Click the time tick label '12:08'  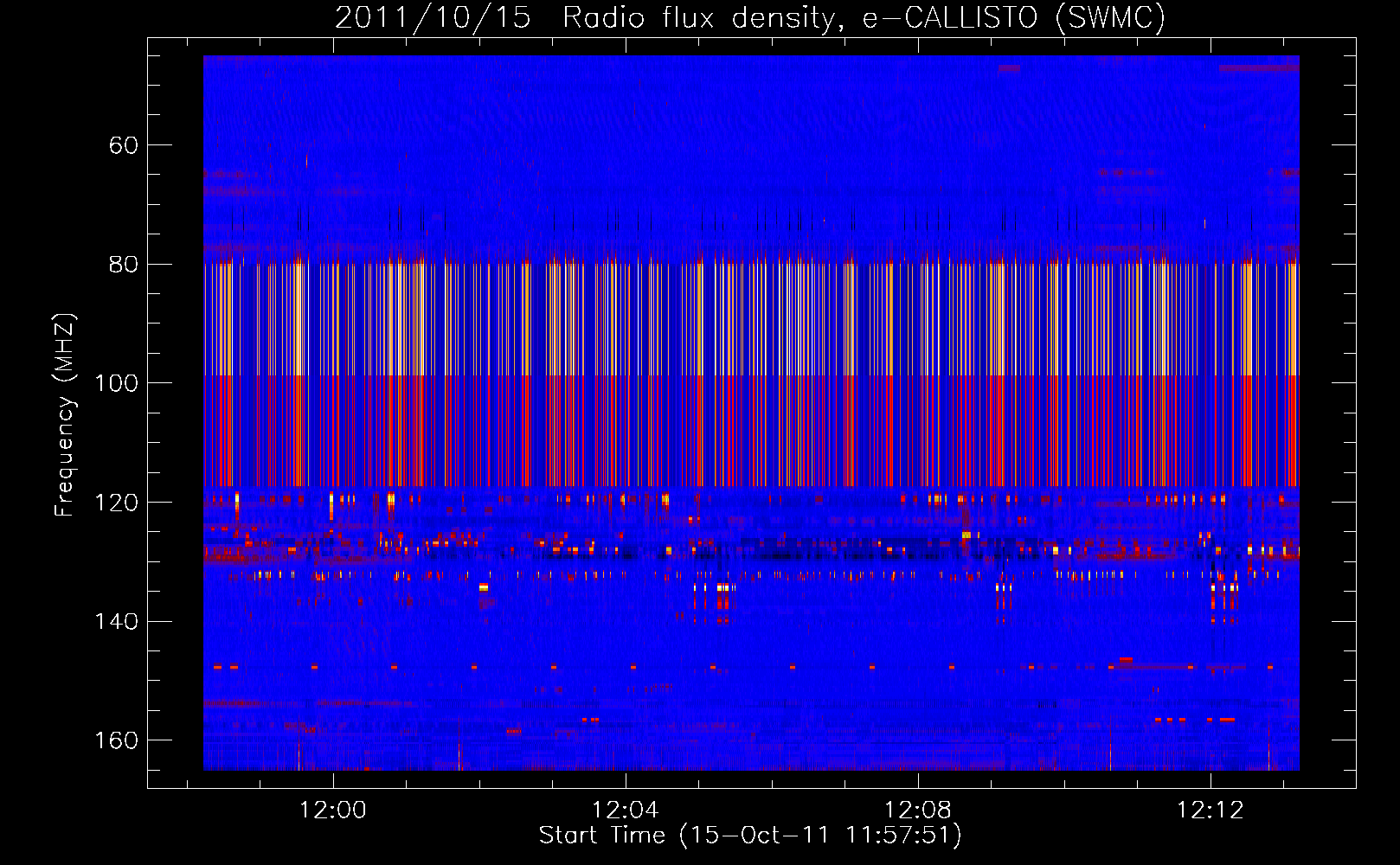[918, 811]
